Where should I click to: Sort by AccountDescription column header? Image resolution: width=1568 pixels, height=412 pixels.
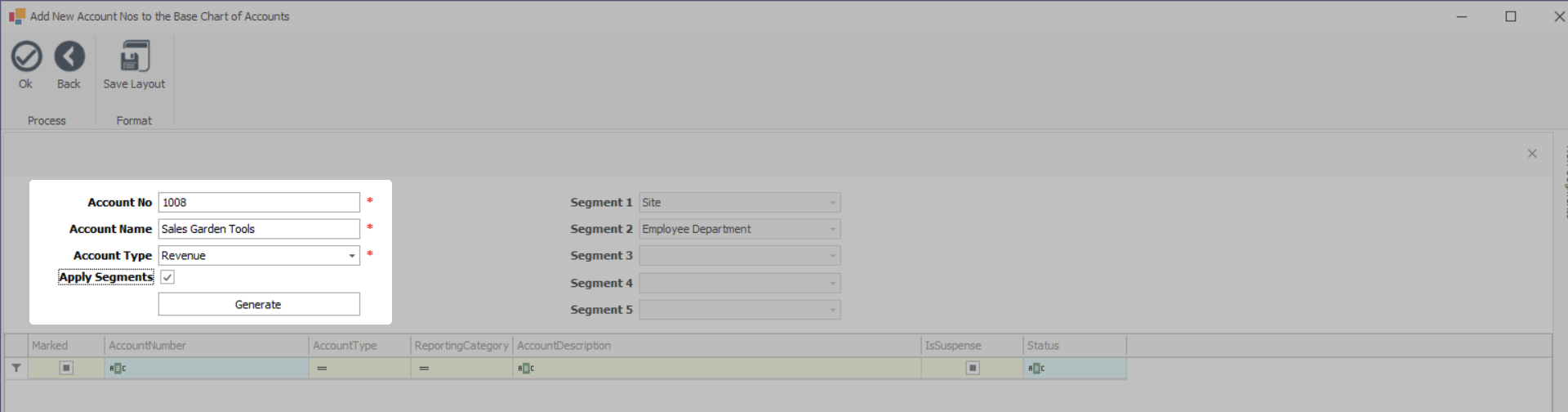[x=717, y=346]
